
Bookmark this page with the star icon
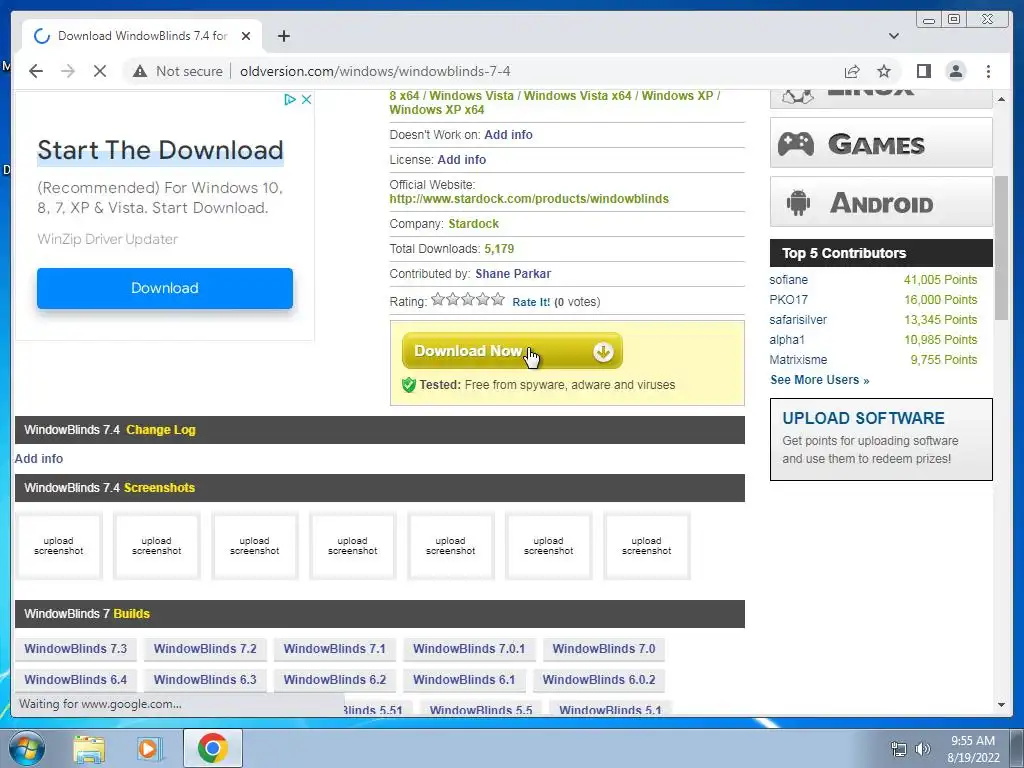884,71
